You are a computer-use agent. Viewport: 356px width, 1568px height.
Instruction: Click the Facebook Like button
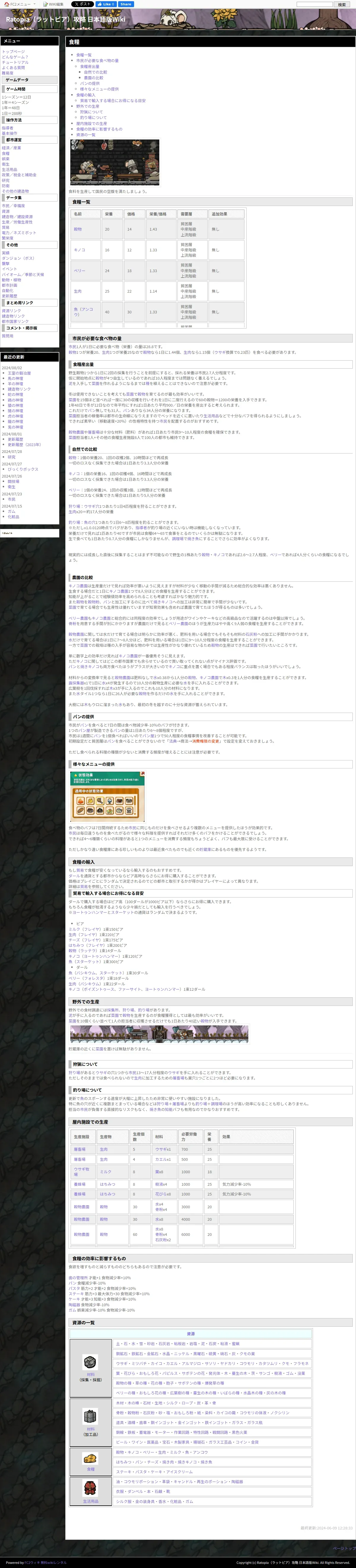107,4
